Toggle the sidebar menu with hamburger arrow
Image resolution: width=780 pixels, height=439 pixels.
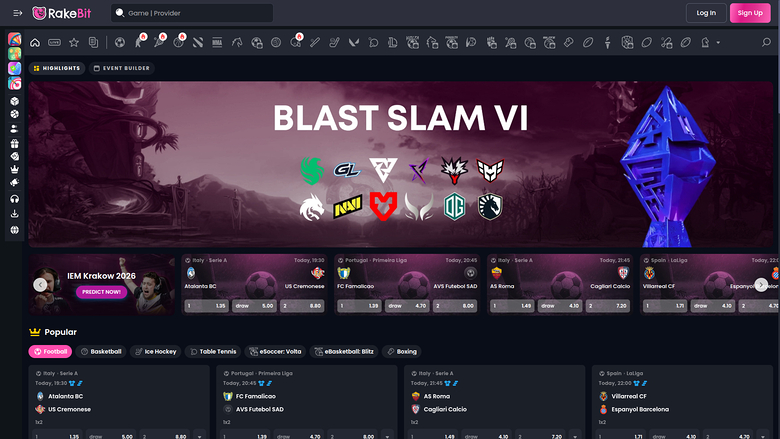(15, 13)
